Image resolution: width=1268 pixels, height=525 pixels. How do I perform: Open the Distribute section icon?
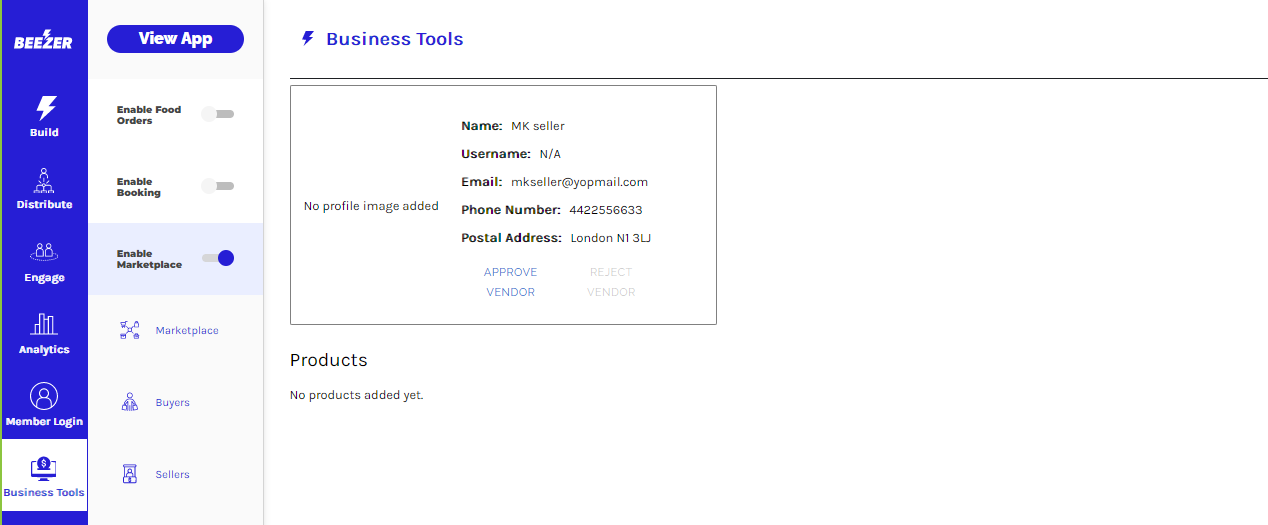tap(44, 181)
